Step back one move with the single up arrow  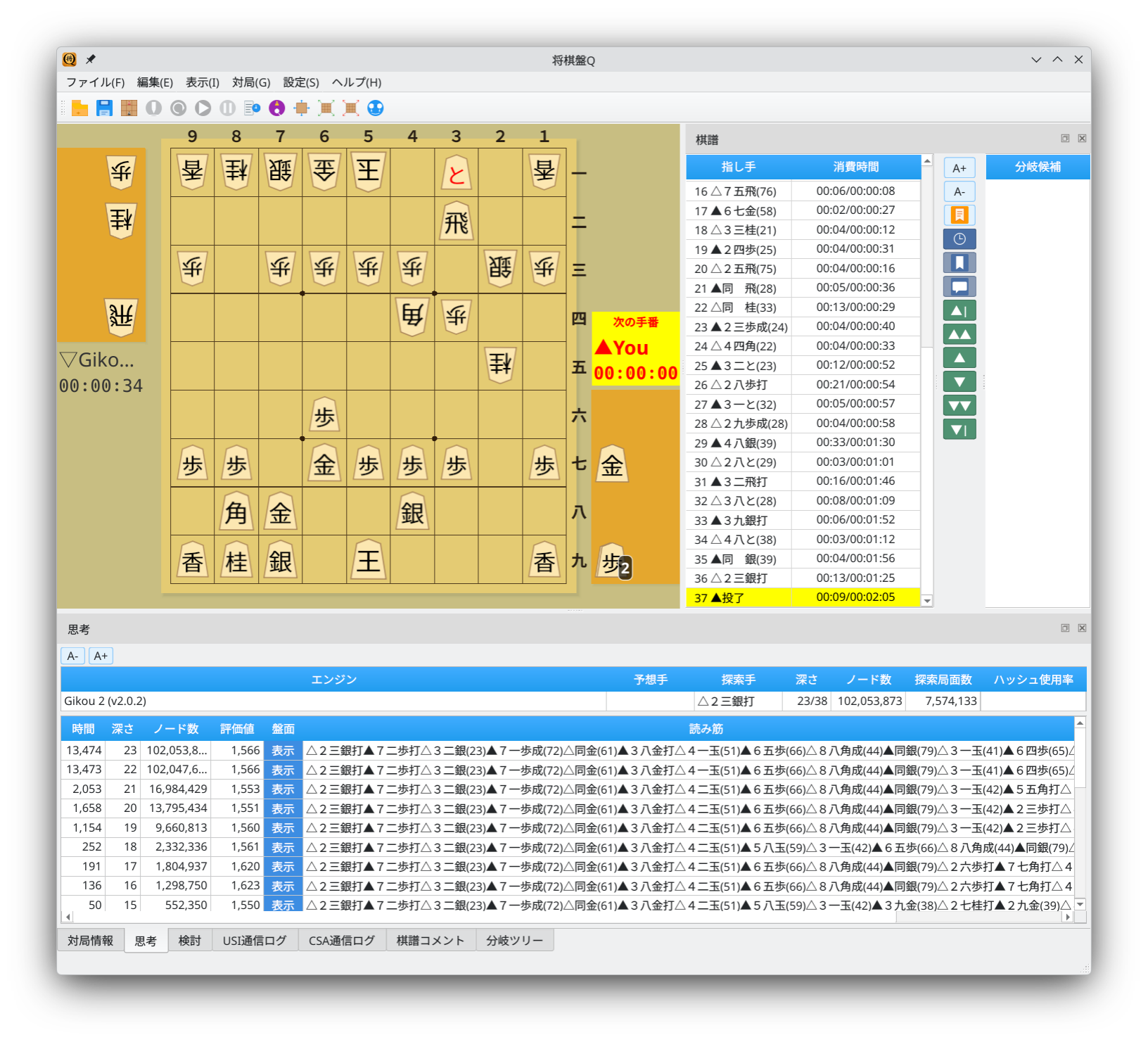(959, 357)
